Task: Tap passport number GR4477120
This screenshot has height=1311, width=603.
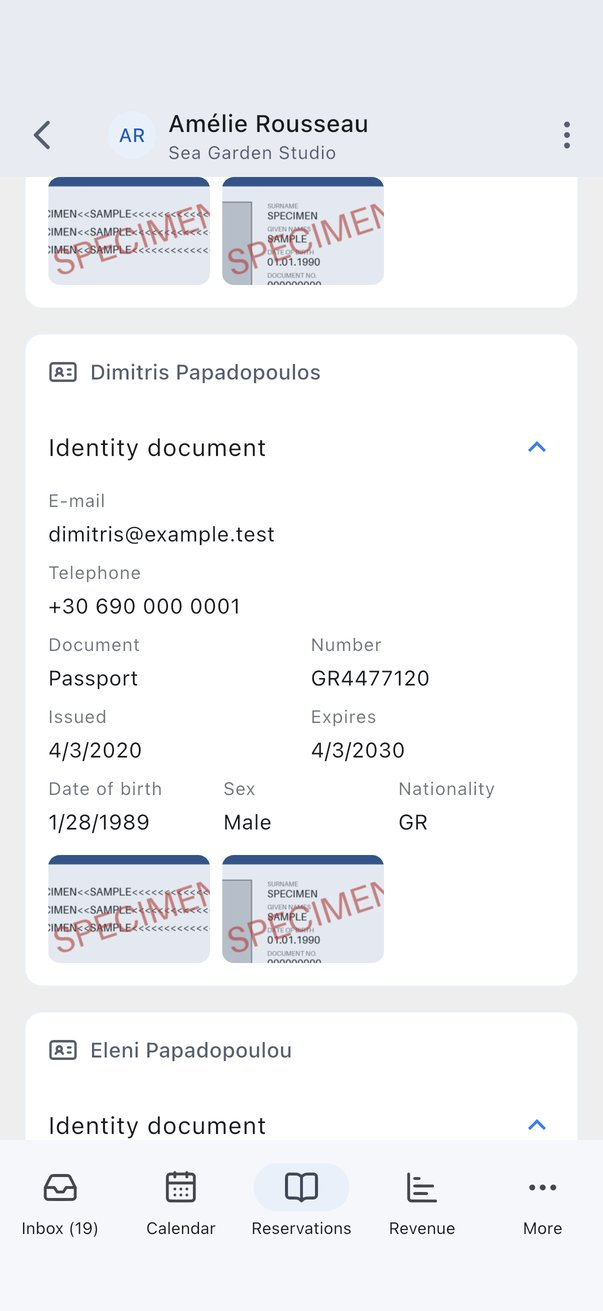Action: pos(370,678)
